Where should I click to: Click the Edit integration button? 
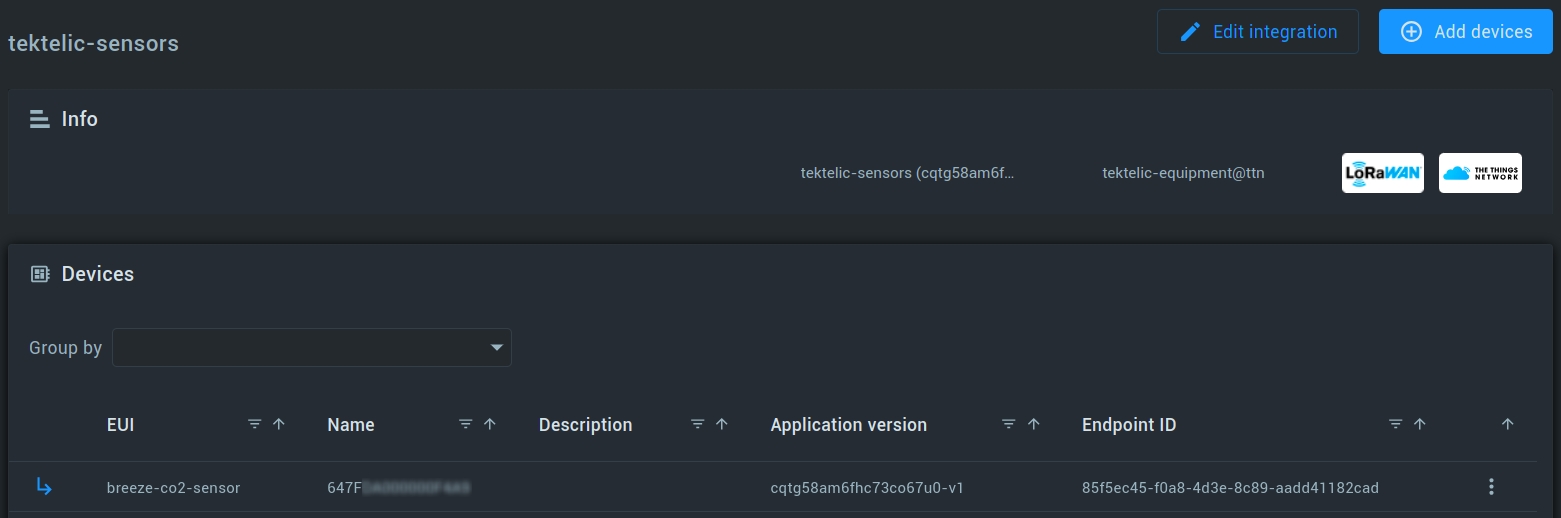(1257, 32)
